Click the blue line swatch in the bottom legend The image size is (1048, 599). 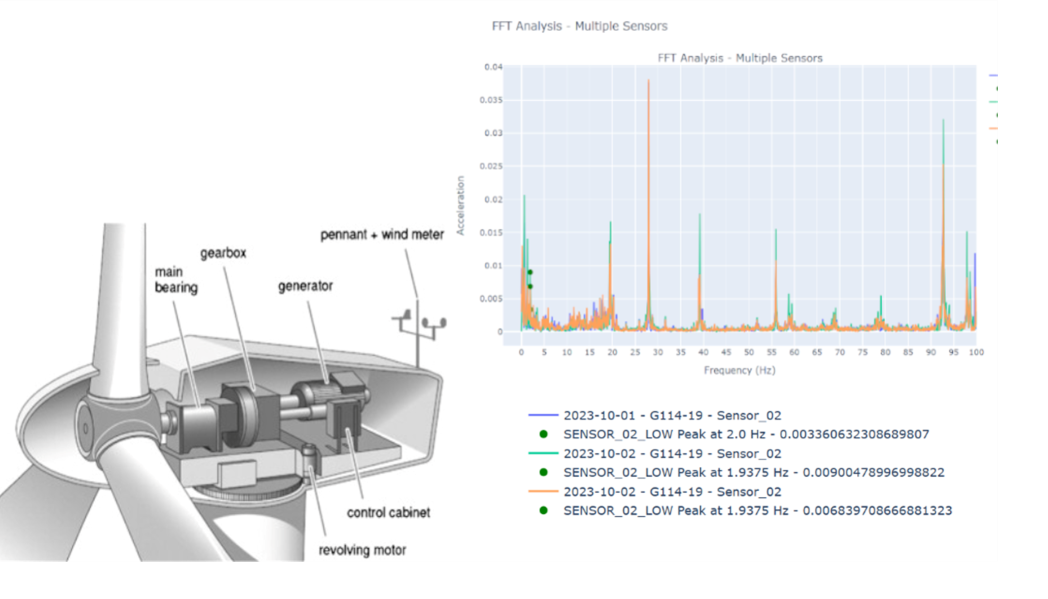point(543,415)
